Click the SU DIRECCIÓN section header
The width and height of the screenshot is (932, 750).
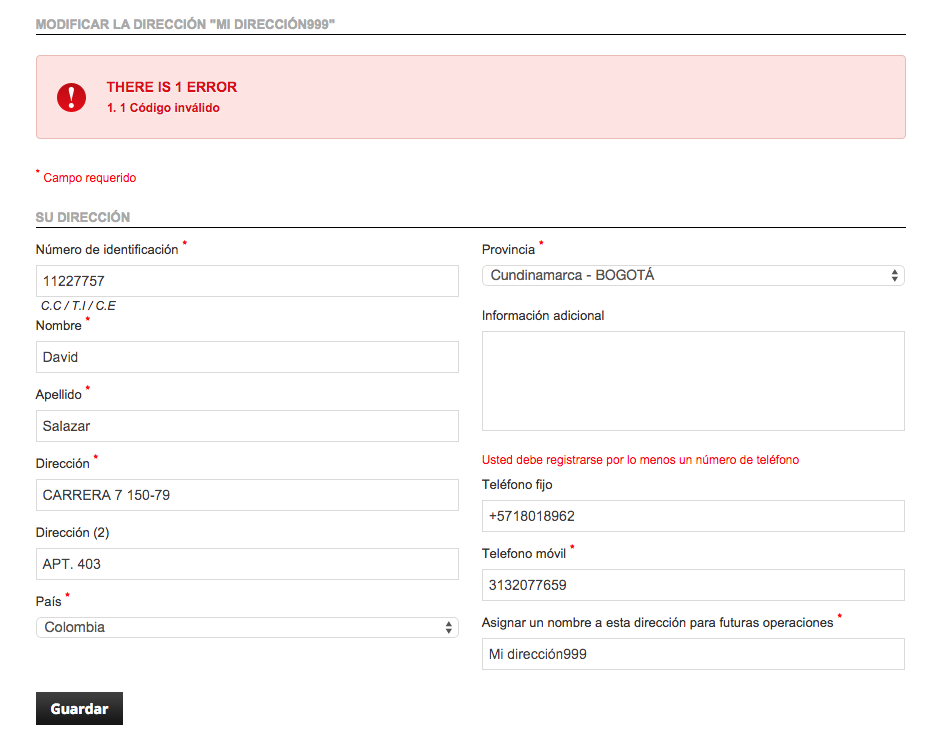click(83, 217)
